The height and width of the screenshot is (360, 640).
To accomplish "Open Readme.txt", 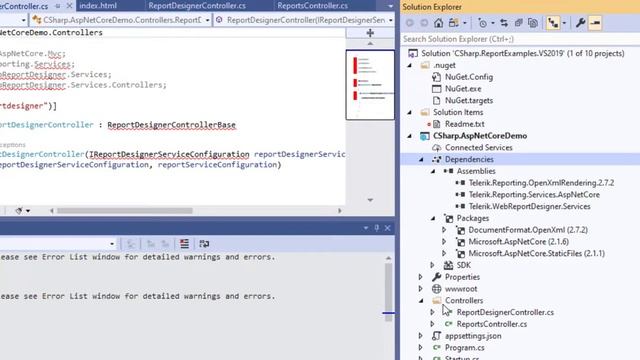I will click(x=464, y=124).
